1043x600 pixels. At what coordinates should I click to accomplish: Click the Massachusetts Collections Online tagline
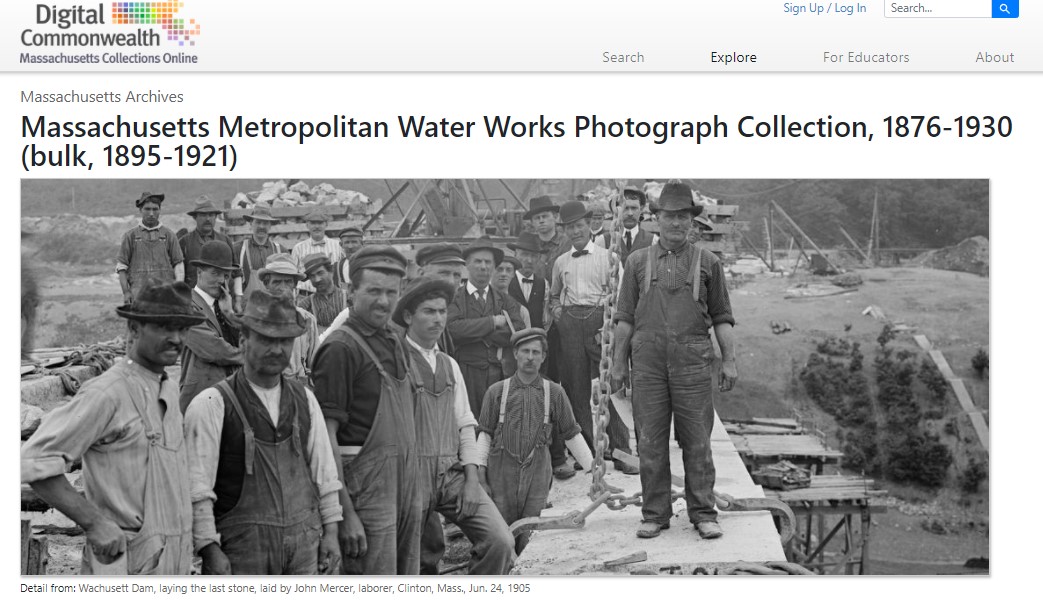pos(108,59)
